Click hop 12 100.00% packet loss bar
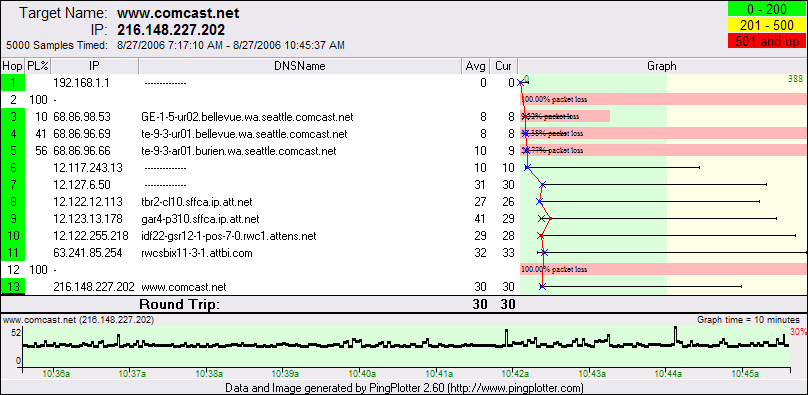This screenshot has width=808, height=395. 664,269
